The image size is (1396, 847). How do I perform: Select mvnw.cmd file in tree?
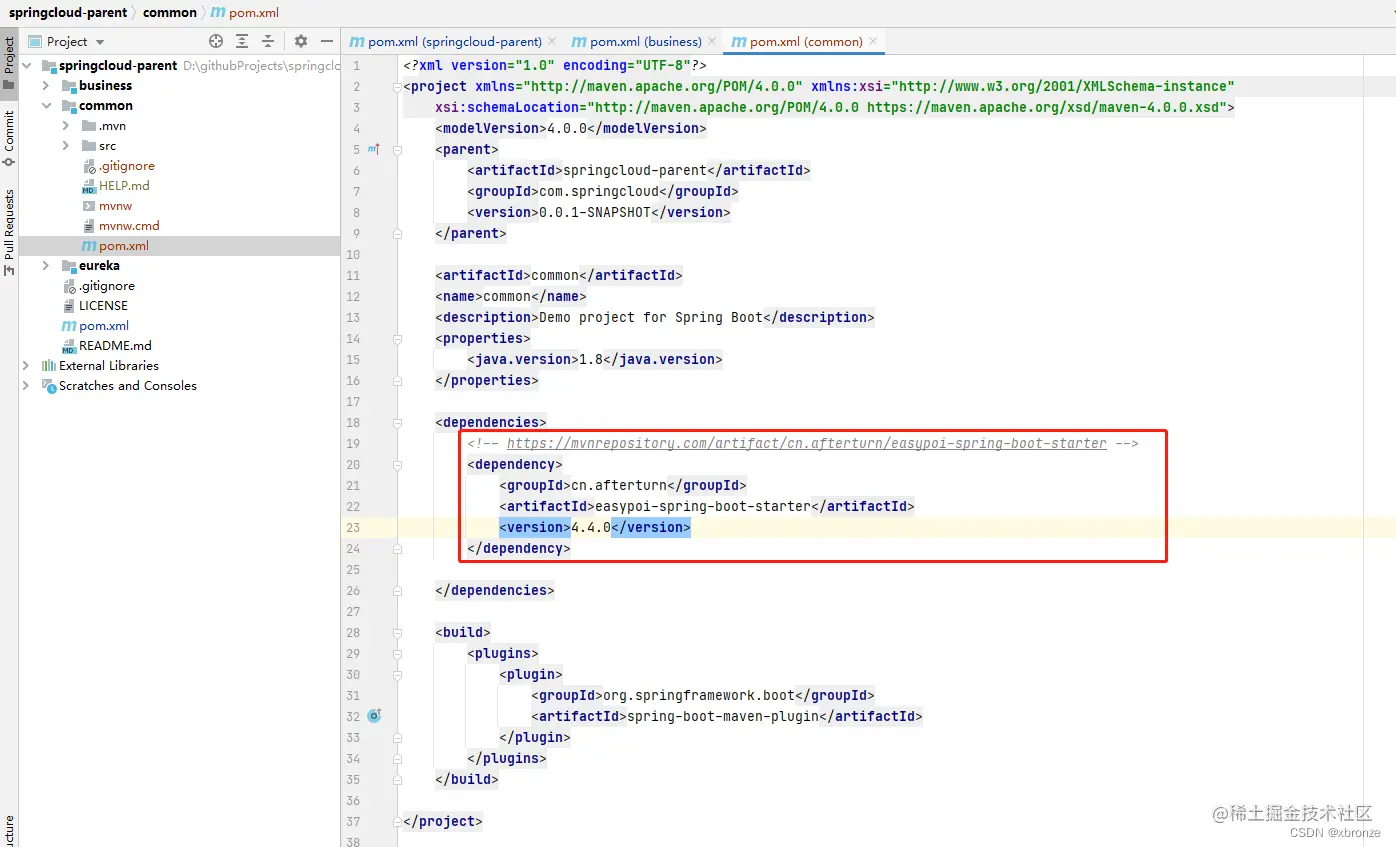tap(129, 226)
